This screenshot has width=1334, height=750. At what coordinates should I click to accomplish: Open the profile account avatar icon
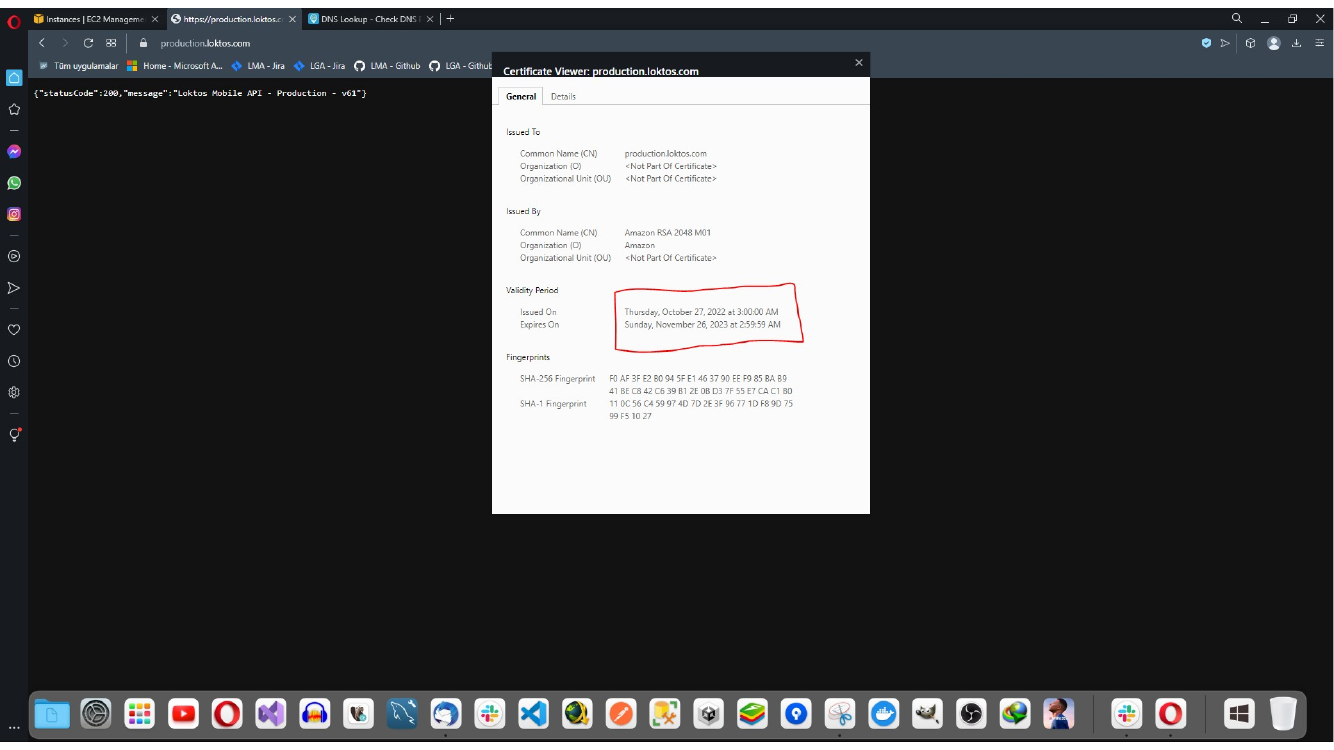[1273, 43]
